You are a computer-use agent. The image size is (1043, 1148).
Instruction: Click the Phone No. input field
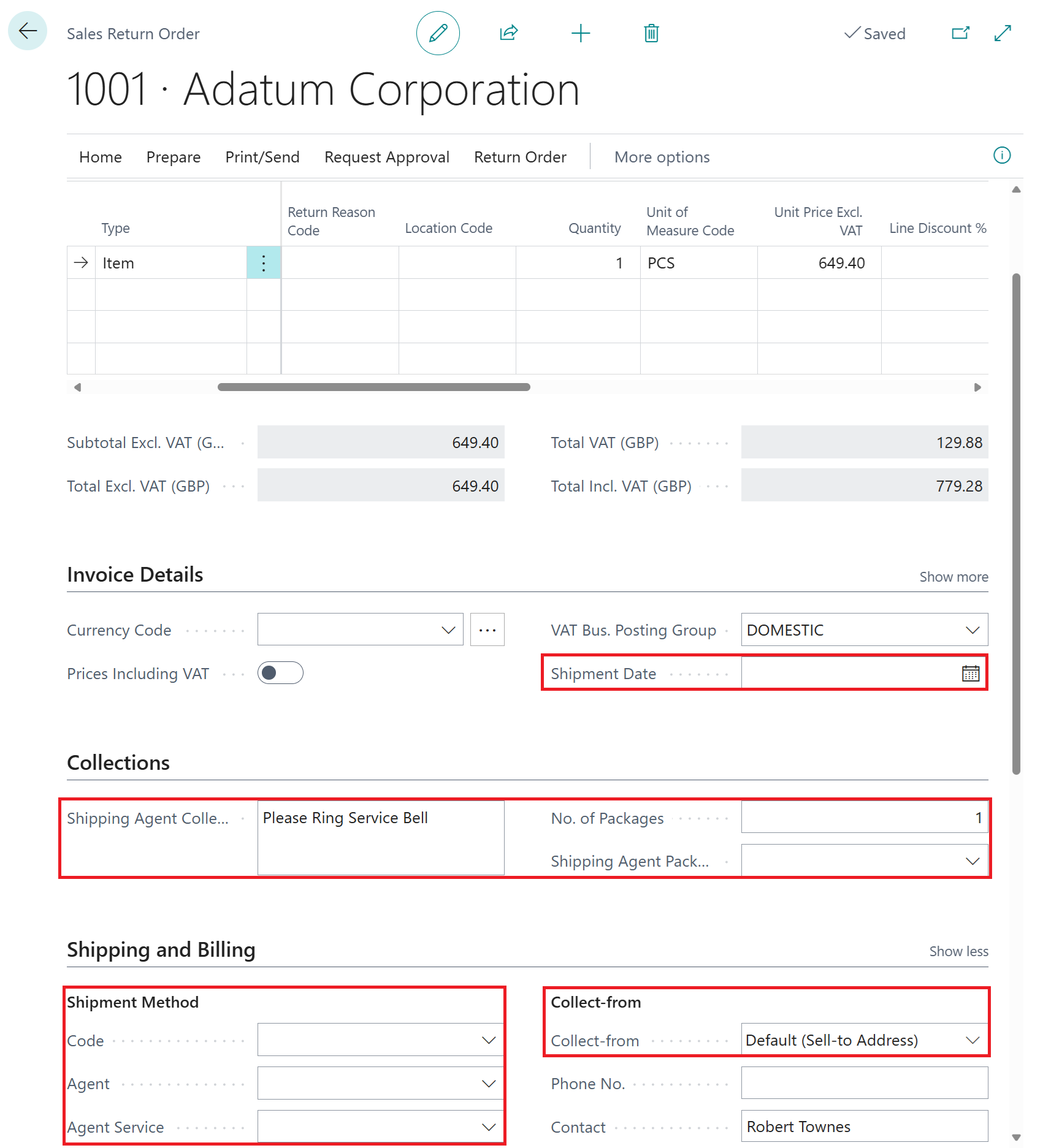click(865, 1083)
